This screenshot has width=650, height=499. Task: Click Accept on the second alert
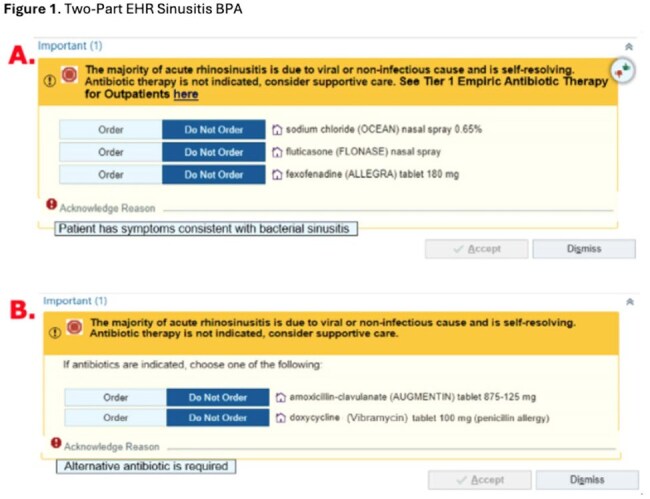coord(480,480)
